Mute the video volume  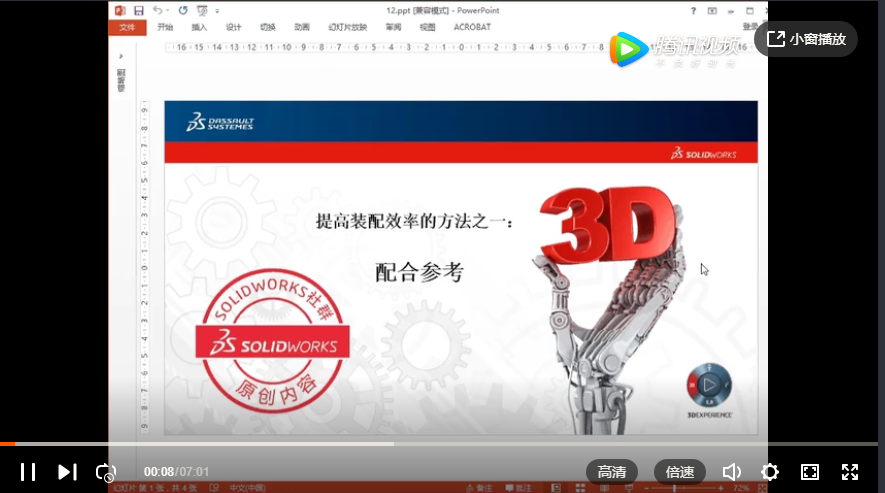click(731, 472)
